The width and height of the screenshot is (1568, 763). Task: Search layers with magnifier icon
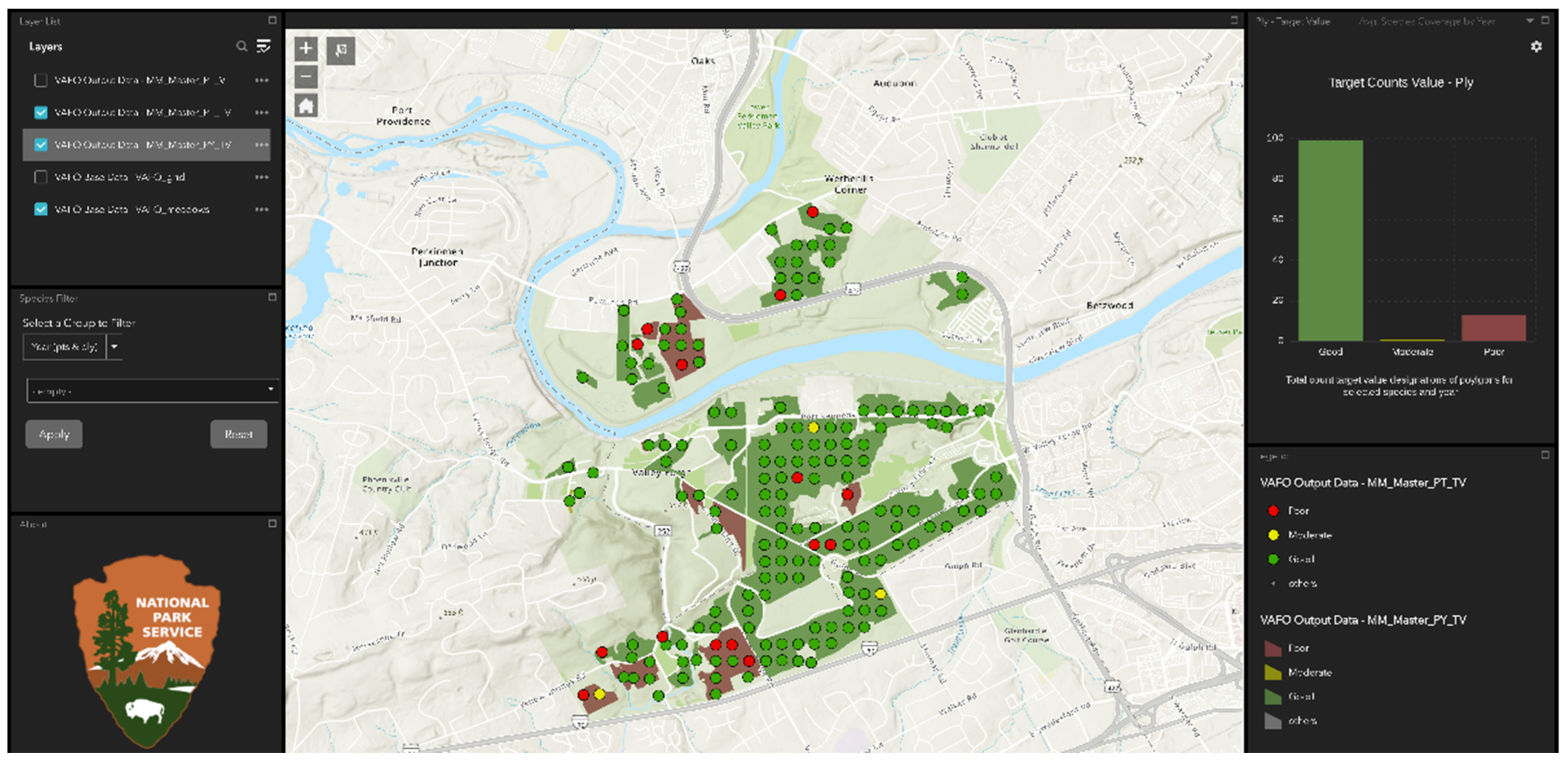242,46
